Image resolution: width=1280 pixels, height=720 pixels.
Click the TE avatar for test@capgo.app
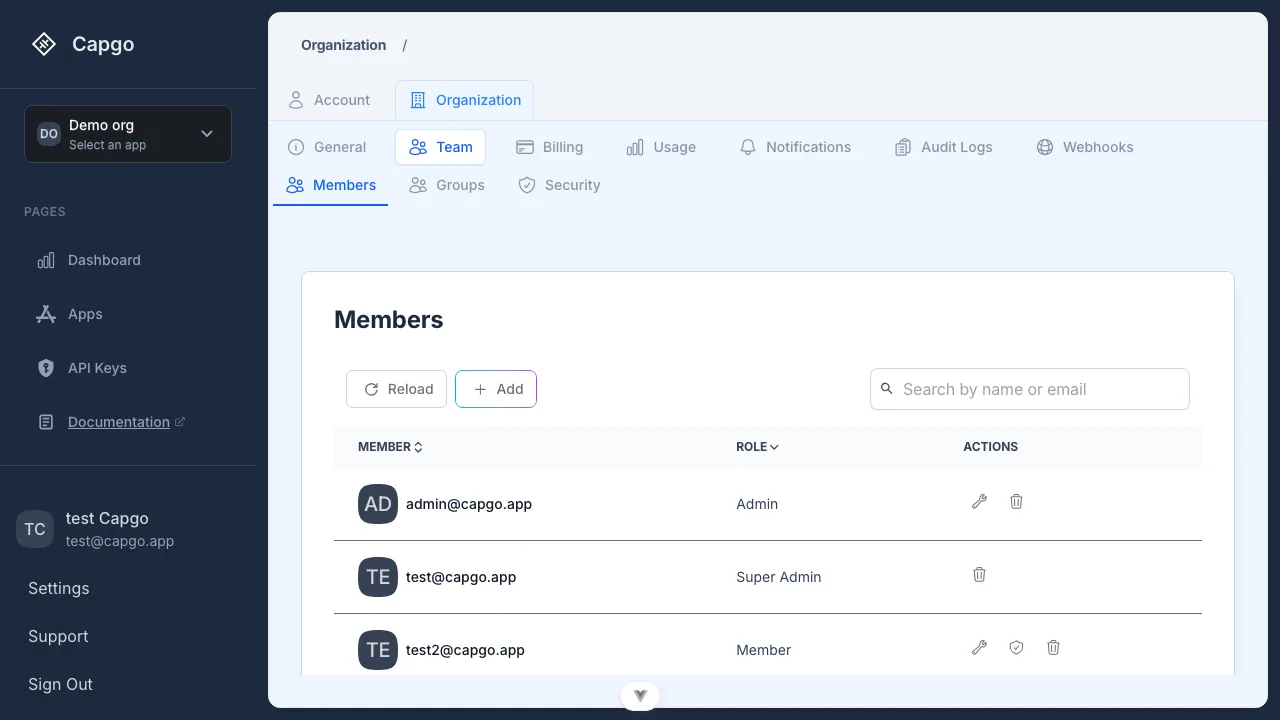378,577
